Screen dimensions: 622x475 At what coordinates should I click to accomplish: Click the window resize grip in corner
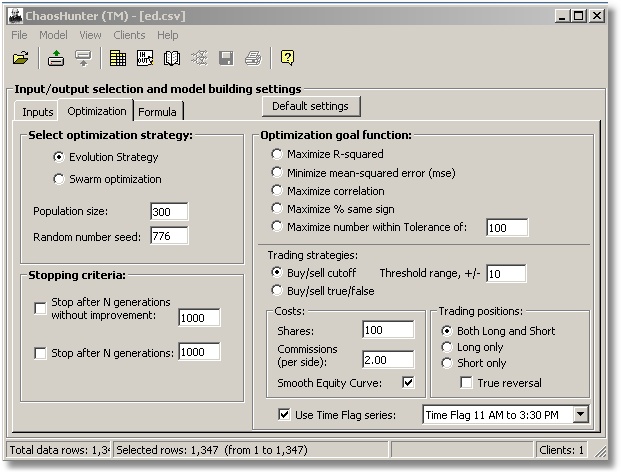coord(600,451)
